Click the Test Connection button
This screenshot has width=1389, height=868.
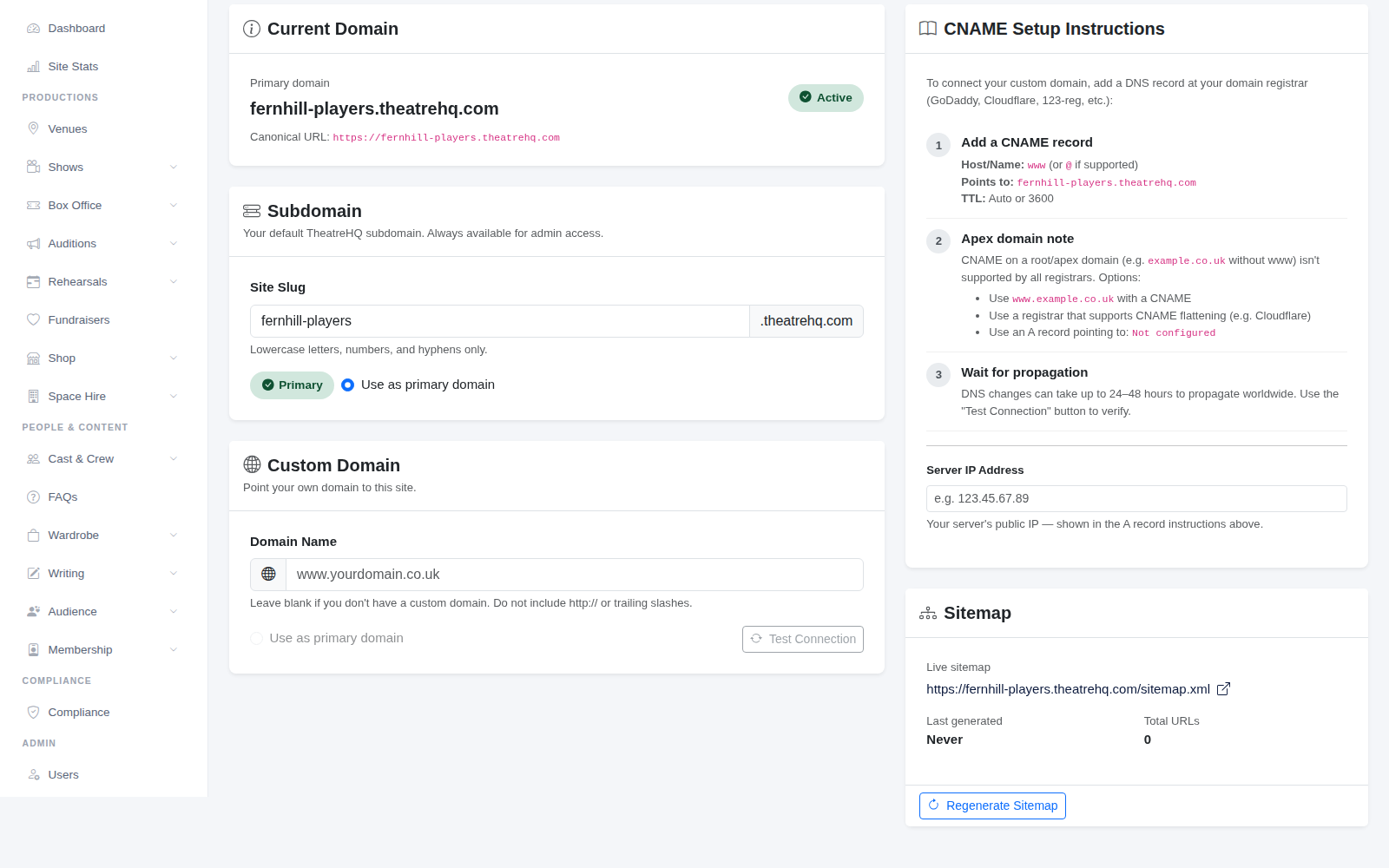pyautogui.click(x=803, y=639)
